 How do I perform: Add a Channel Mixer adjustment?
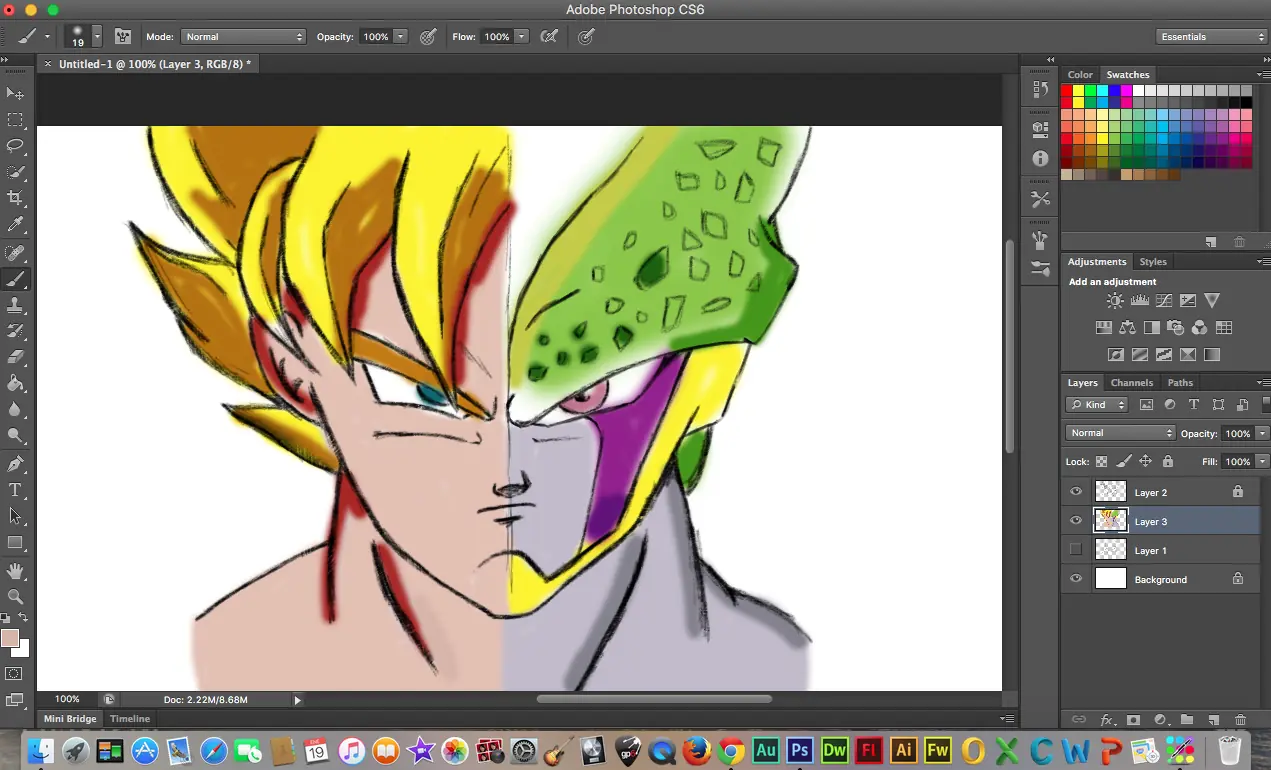1199,327
